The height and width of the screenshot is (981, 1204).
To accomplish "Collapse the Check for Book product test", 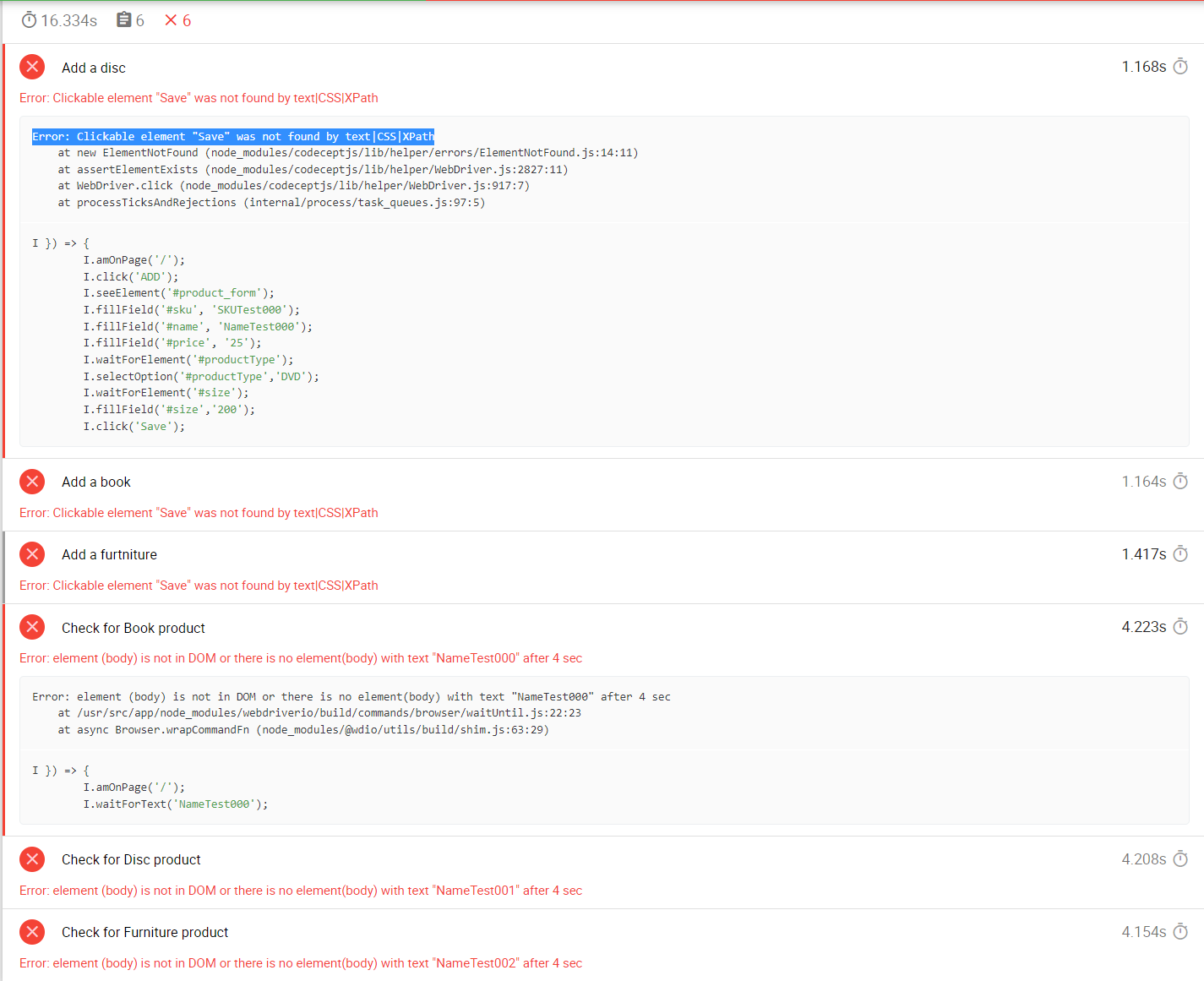I will click(x=133, y=628).
